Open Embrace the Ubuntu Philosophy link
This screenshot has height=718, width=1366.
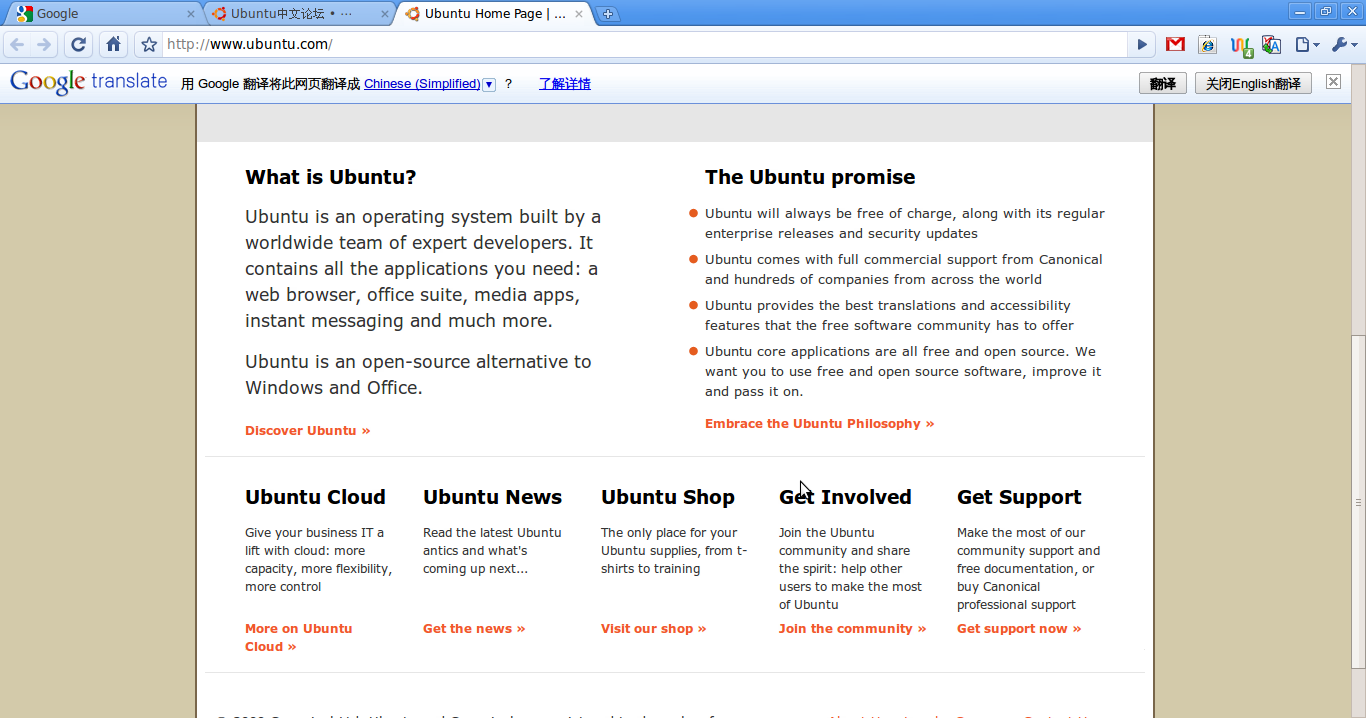click(x=819, y=424)
